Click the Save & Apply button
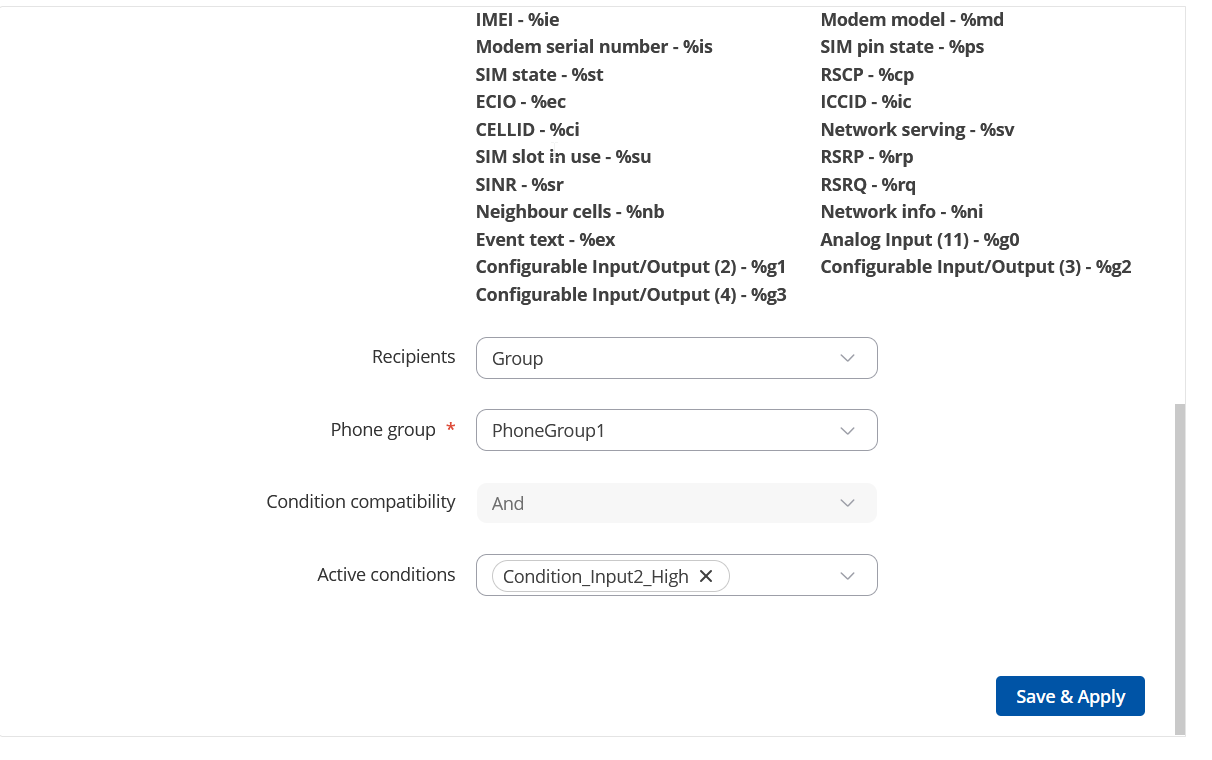 [1070, 696]
